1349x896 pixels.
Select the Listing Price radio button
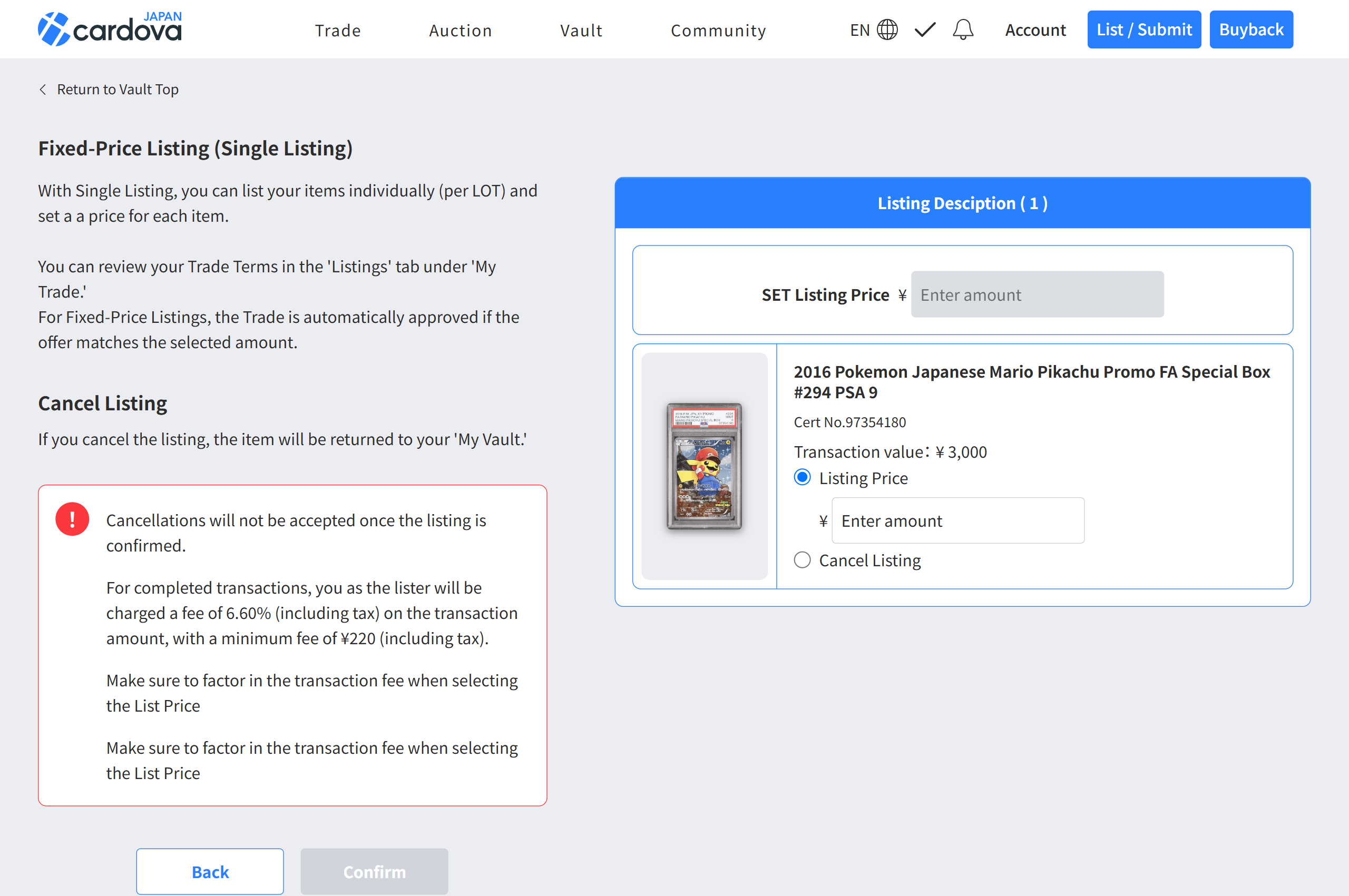point(802,478)
